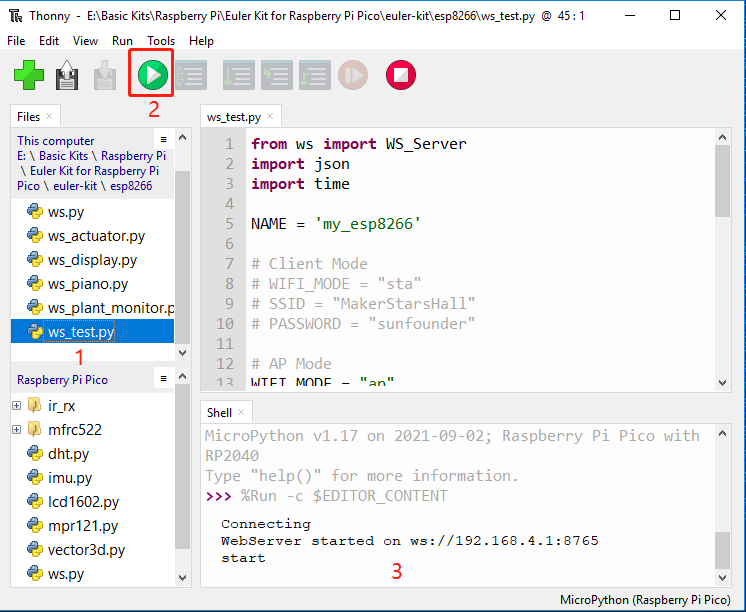
Task: Click the green New file plus icon
Action: point(29,75)
